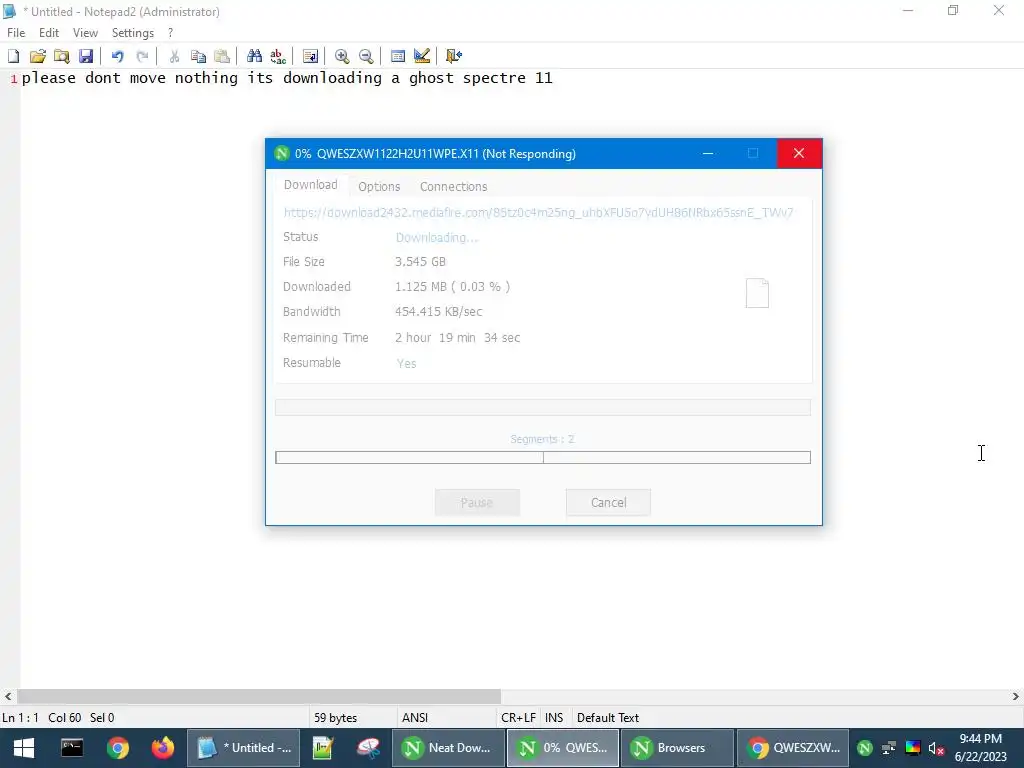Redo with the grayed arrow icon
Viewport: 1024px width, 768px height.
pyautogui.click(x=142, y=56)
